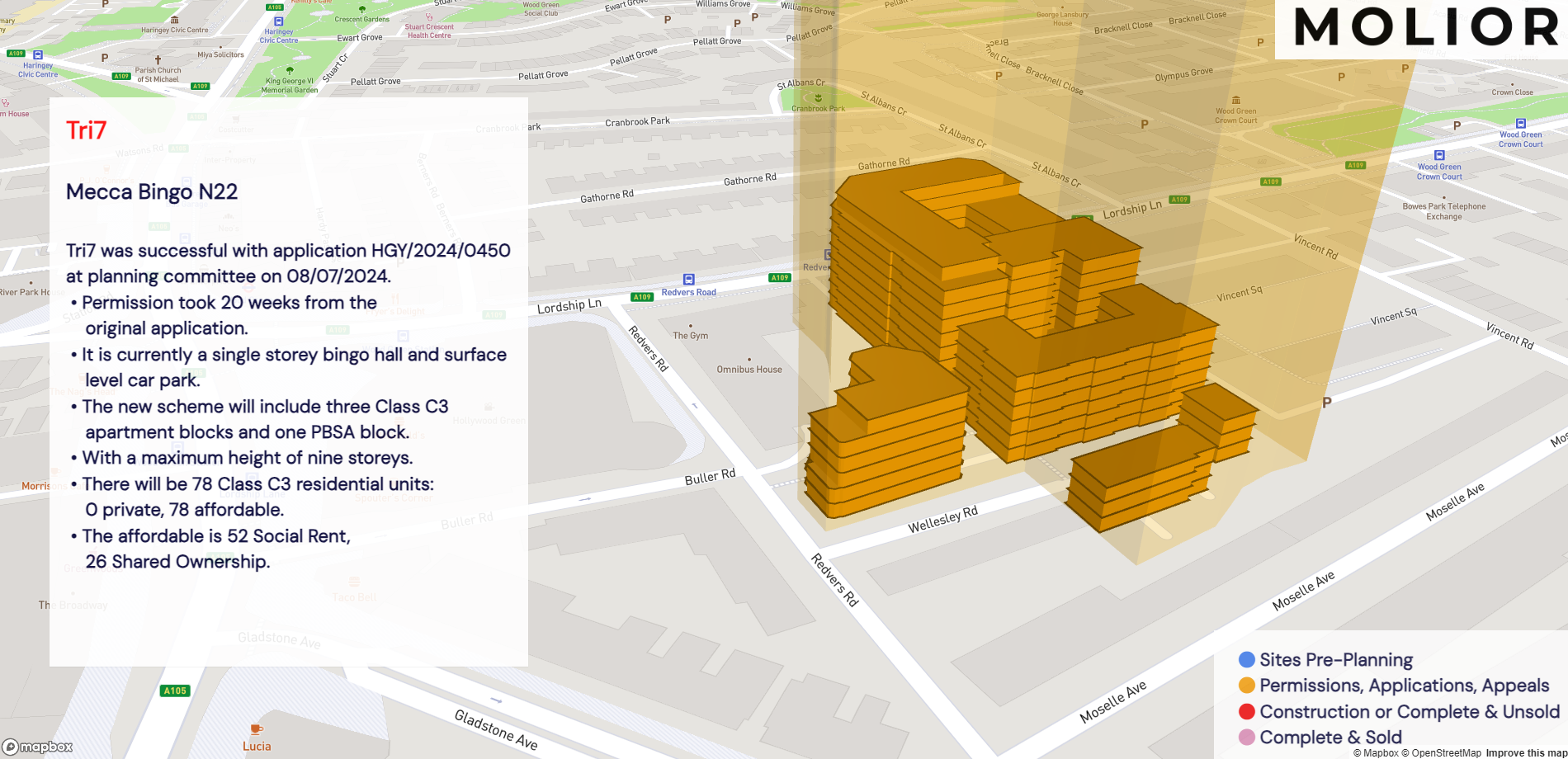Click the Omnibus House point marker
This screenshot has width=1568, height=759.
click(749, 360)
